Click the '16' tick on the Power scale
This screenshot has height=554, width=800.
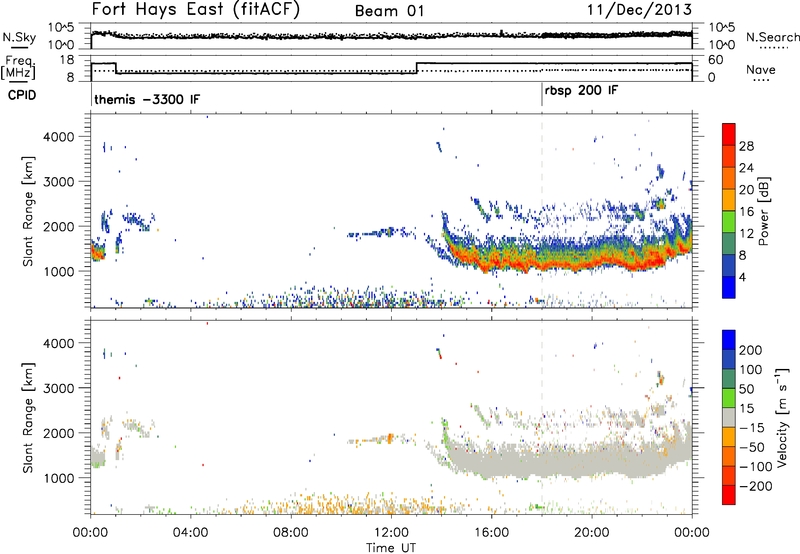pyautogui.click(x=746, y=212)
